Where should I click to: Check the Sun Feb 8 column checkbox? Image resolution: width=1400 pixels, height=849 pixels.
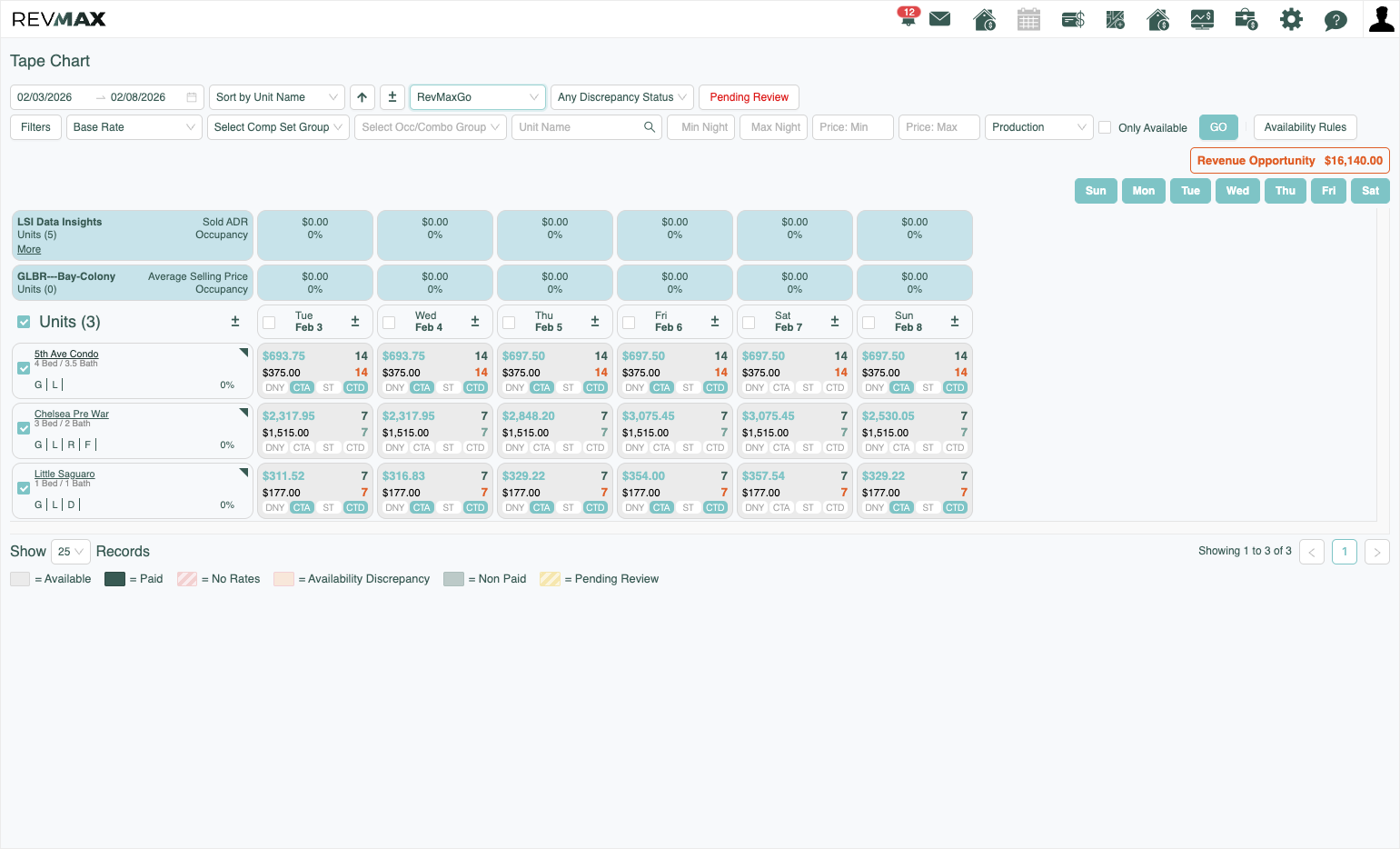coord(869,323)
